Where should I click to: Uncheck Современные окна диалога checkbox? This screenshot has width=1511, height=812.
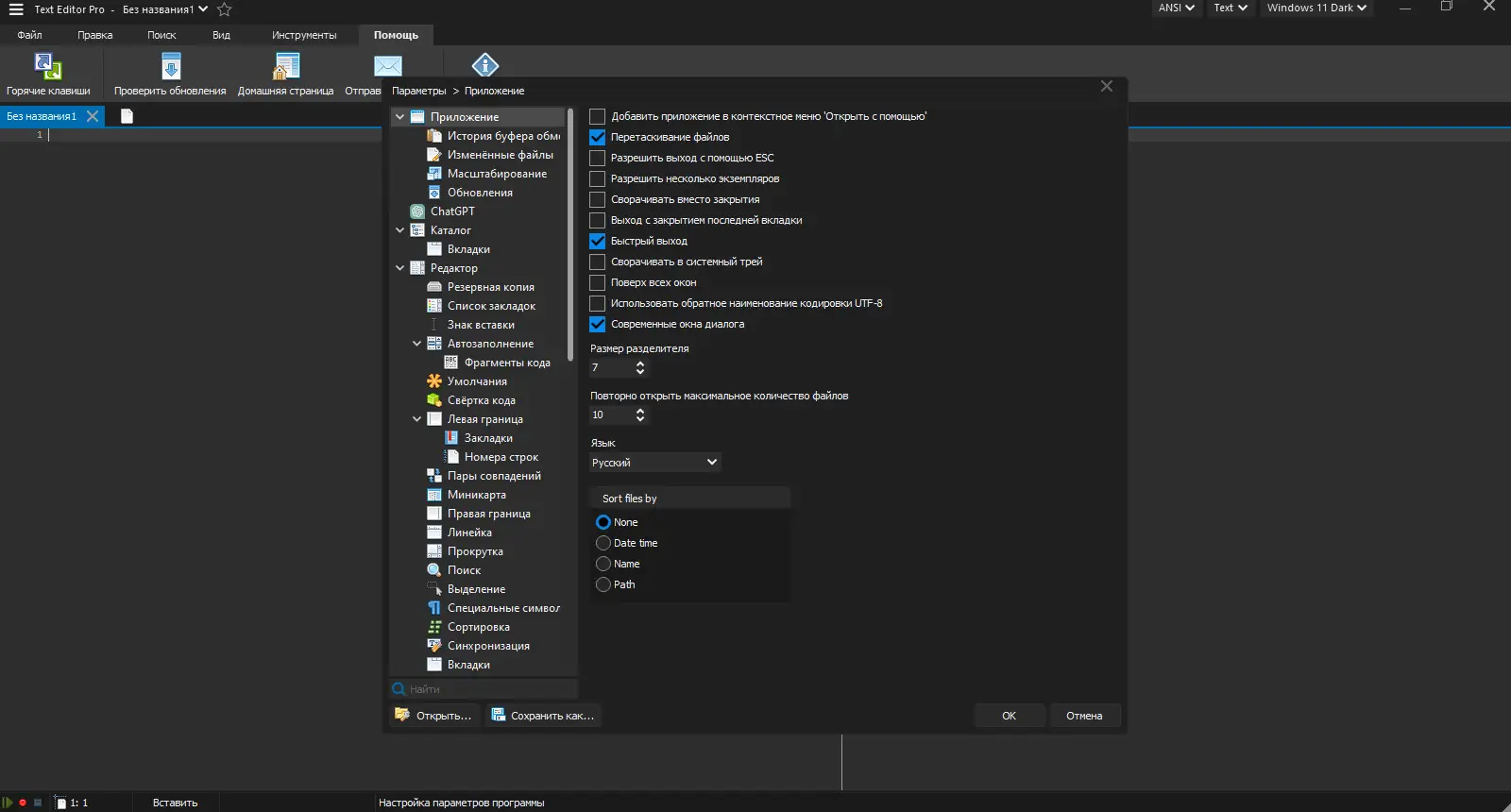click(598, 324)
